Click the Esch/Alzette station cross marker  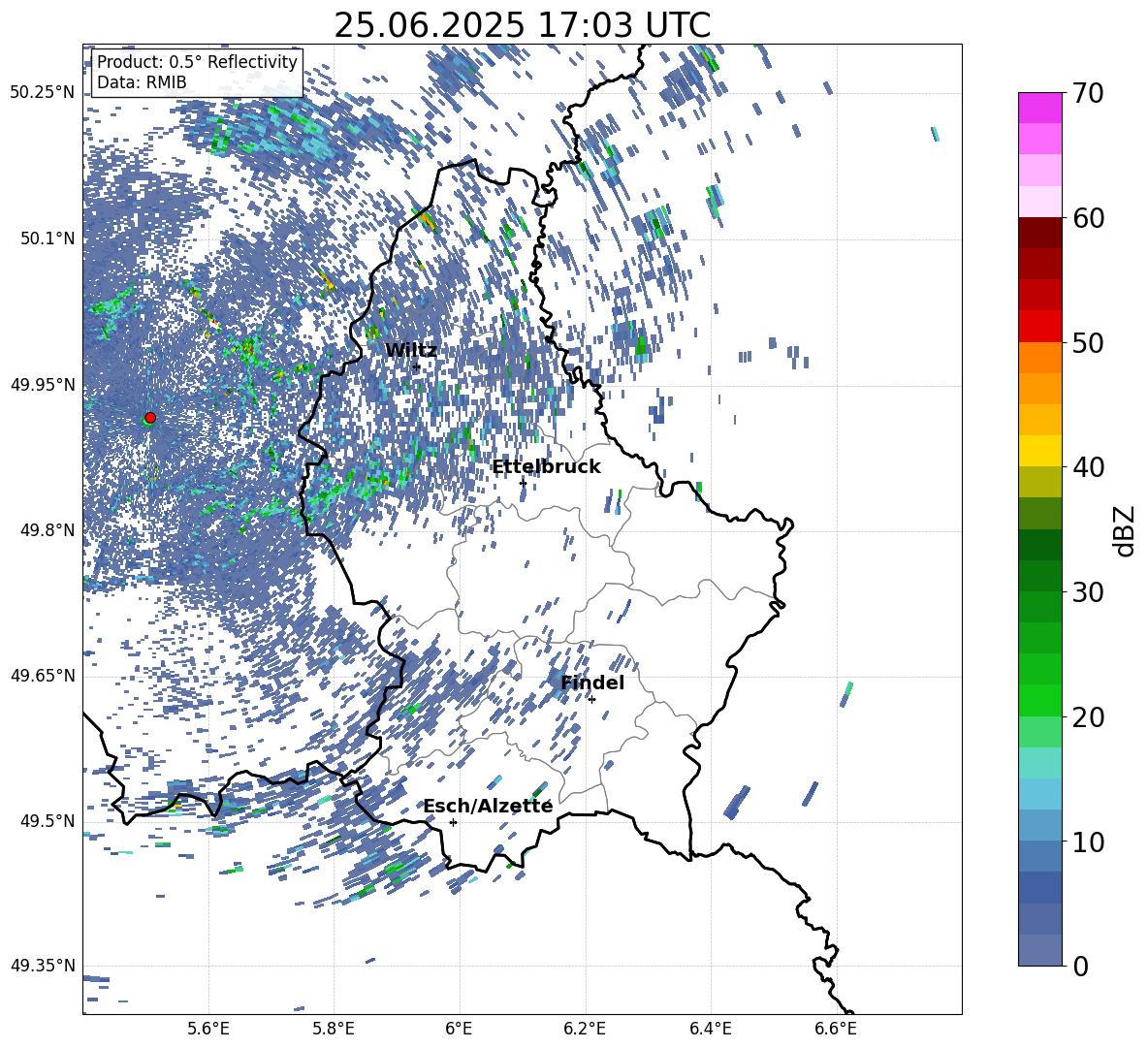pyautogui.click(x=453, y=822)
